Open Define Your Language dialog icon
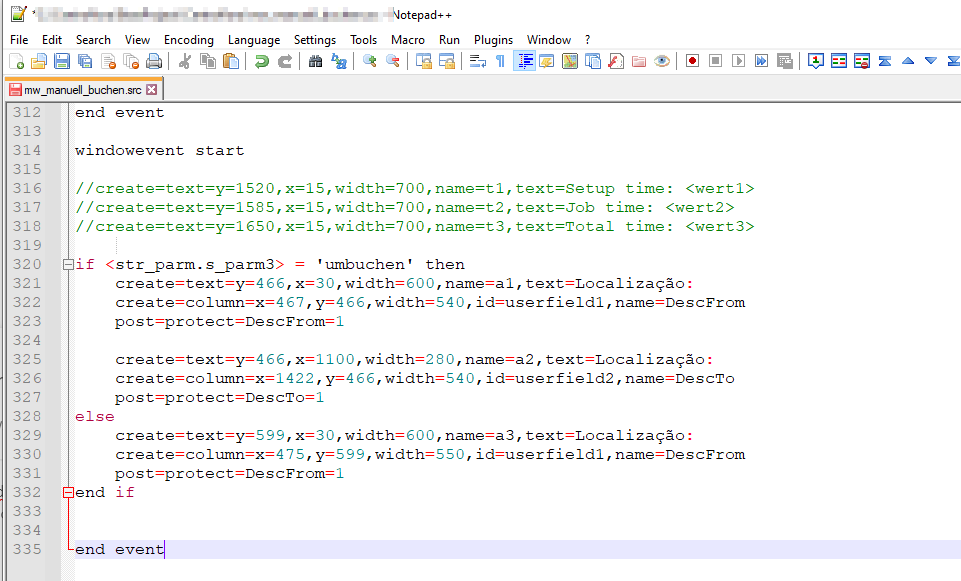Image resolution: width=961 pixels, height=581 pixels. pos(547,61)
